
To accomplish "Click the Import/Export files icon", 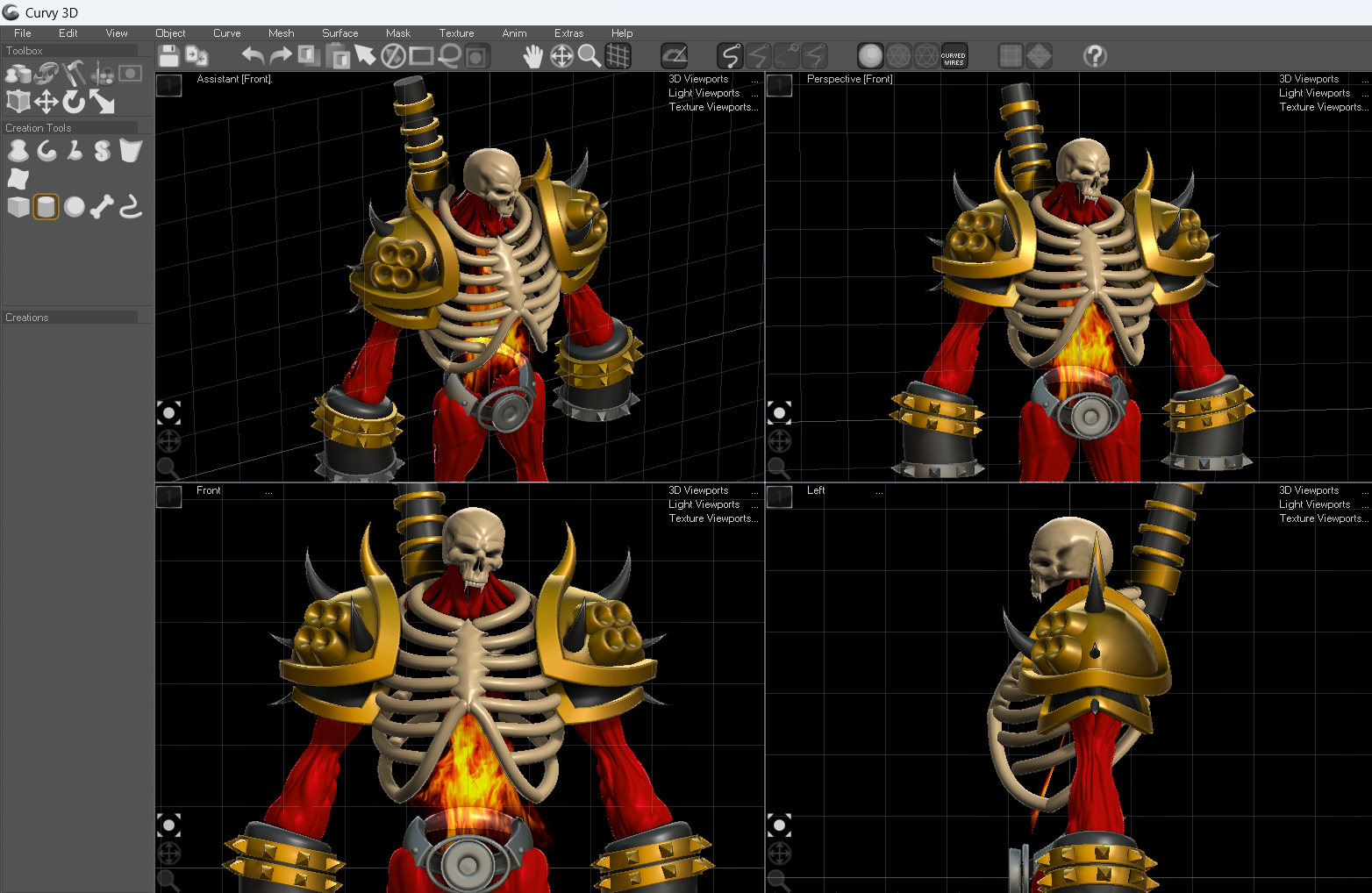I will (197, 56).
